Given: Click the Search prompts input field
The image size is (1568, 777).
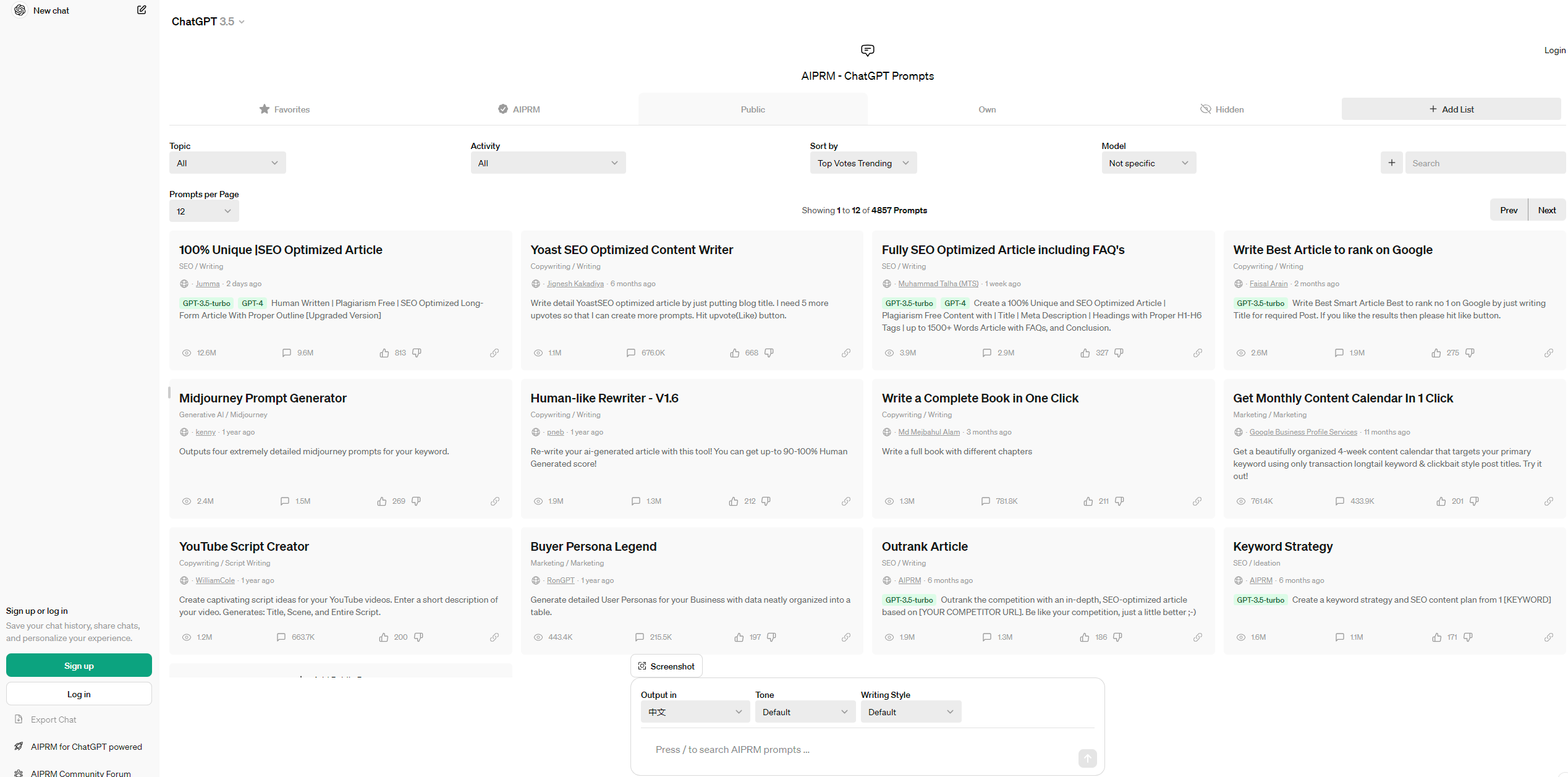Looking at the screenshot, I should point(1485,163).
